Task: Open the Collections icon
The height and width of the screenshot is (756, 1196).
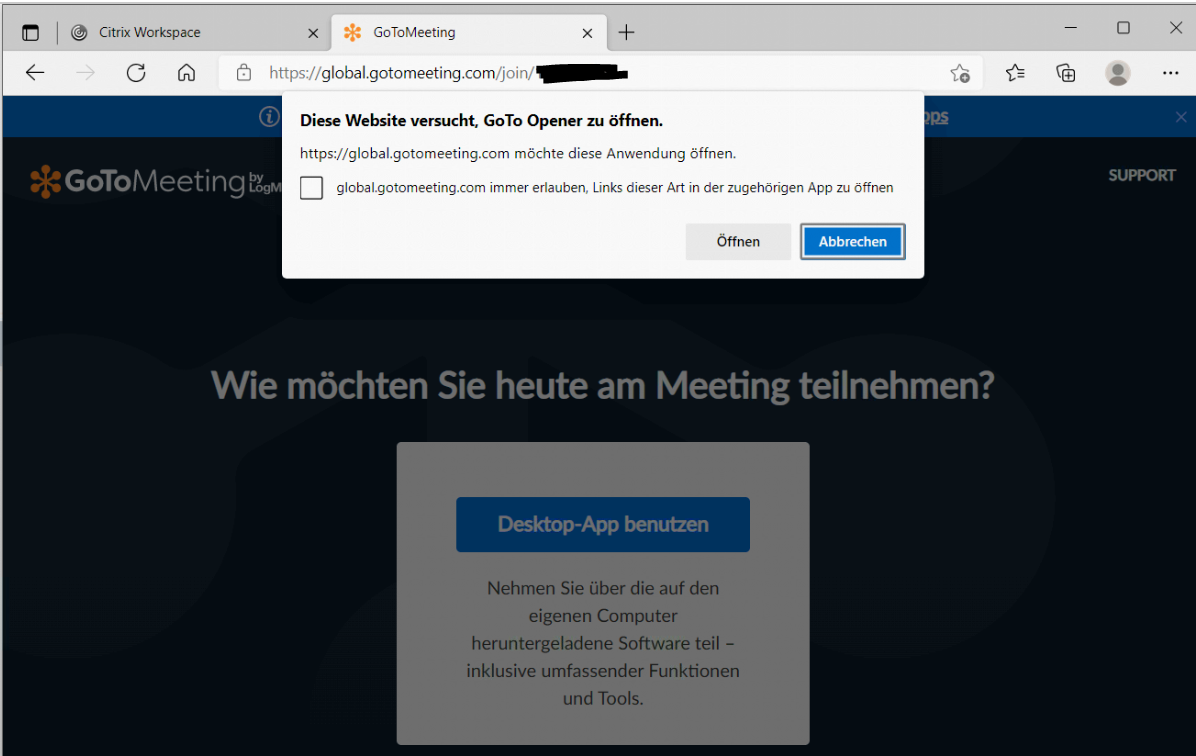Action: (x=1066, y=73)
